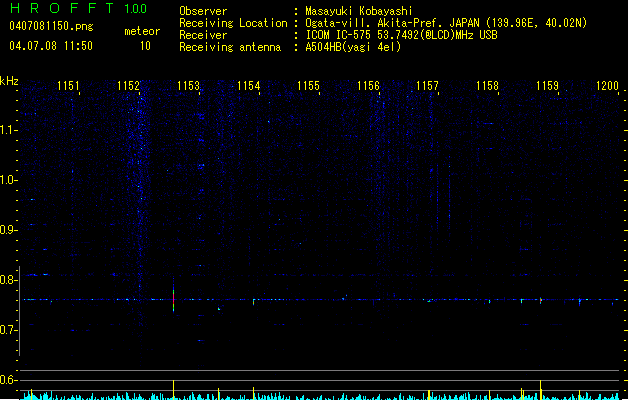This screenshot has width=629, height=400.
Task: Click the date stamp 04.07.08 11:50
Action: coord(51,46)
